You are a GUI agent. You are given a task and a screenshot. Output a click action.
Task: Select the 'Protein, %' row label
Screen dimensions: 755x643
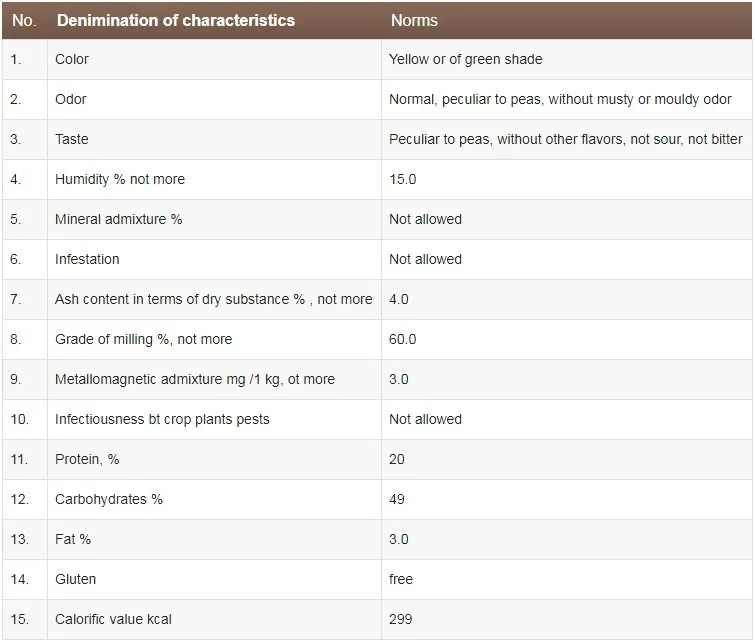(x=87, y=459)
